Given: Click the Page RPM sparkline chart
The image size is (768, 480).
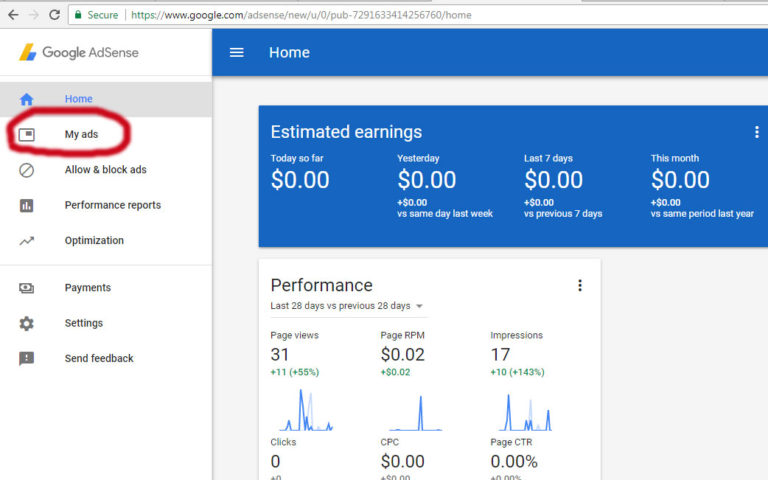Looking at the screenshot, I should (416, 412).
